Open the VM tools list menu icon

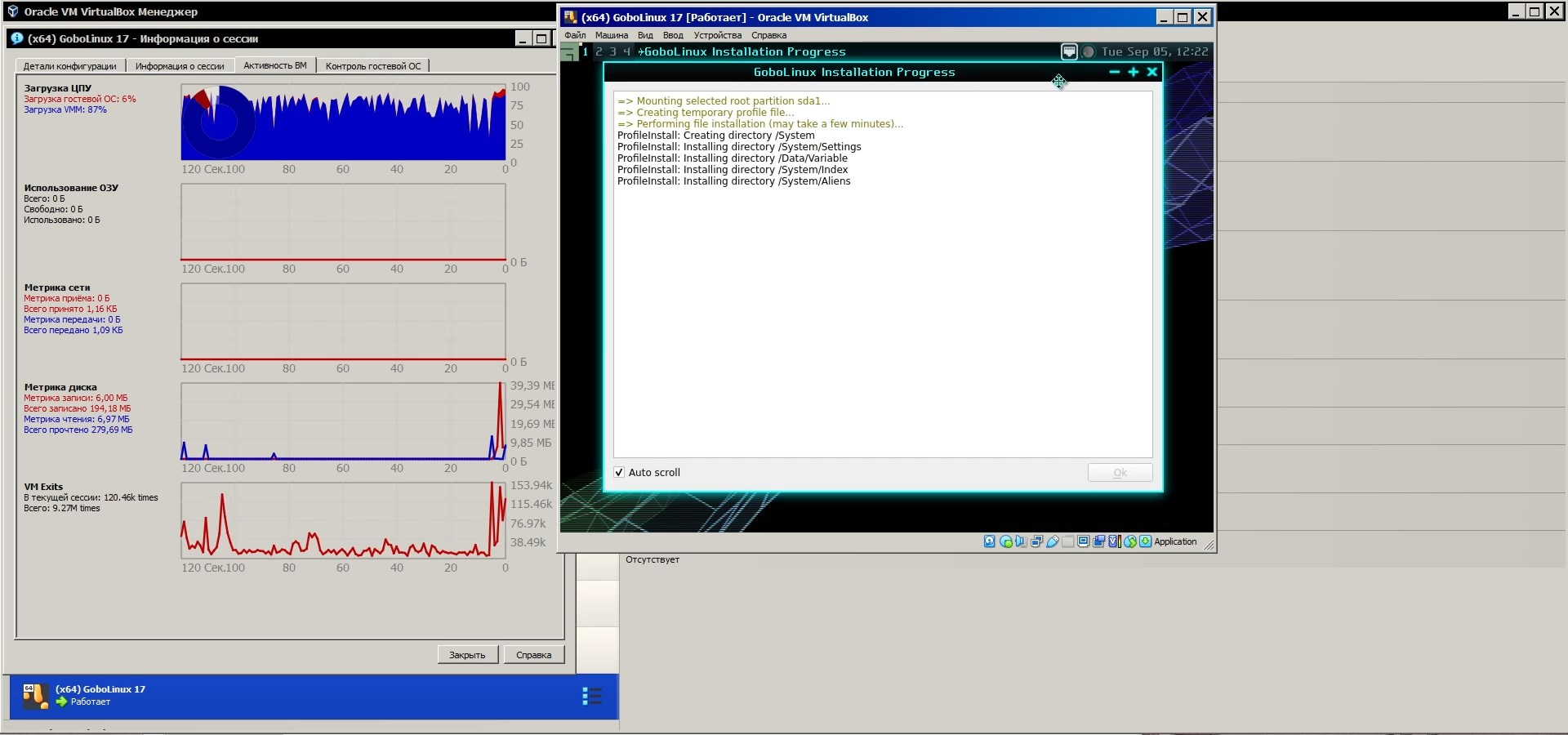[591, 696]
